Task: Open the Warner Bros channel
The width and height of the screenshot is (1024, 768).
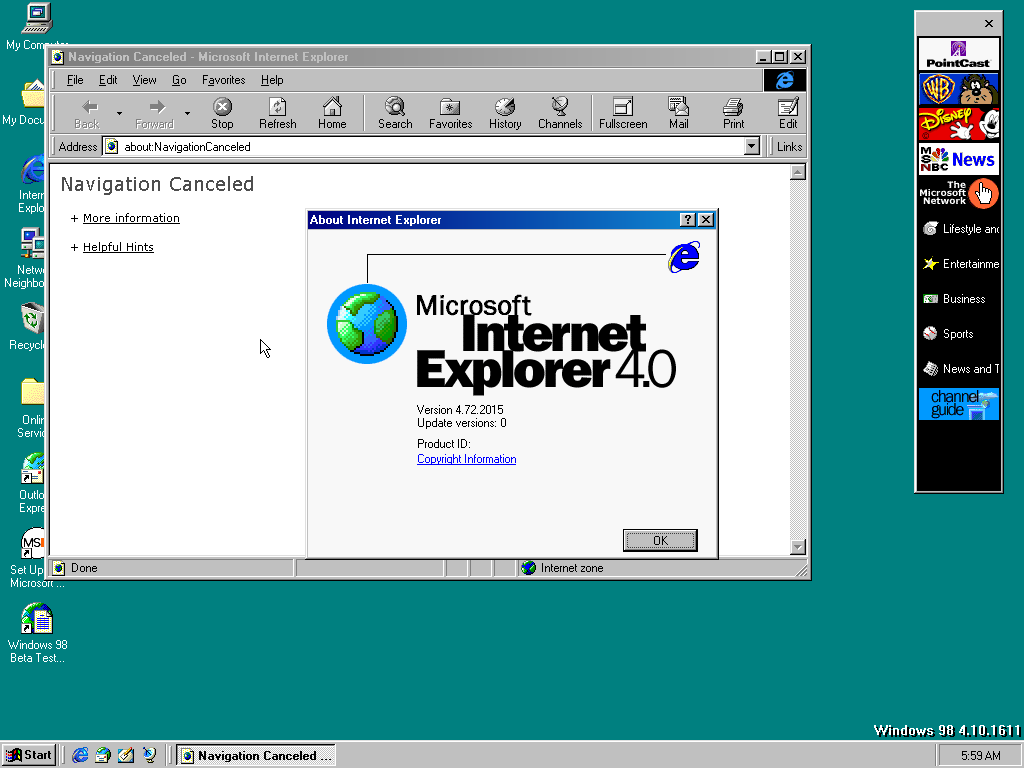Action: [x=958, y=89]
